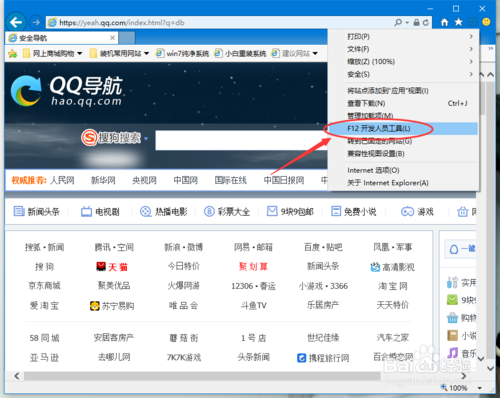
Task: Click the address bar URL field
Action: coord(220,23)
